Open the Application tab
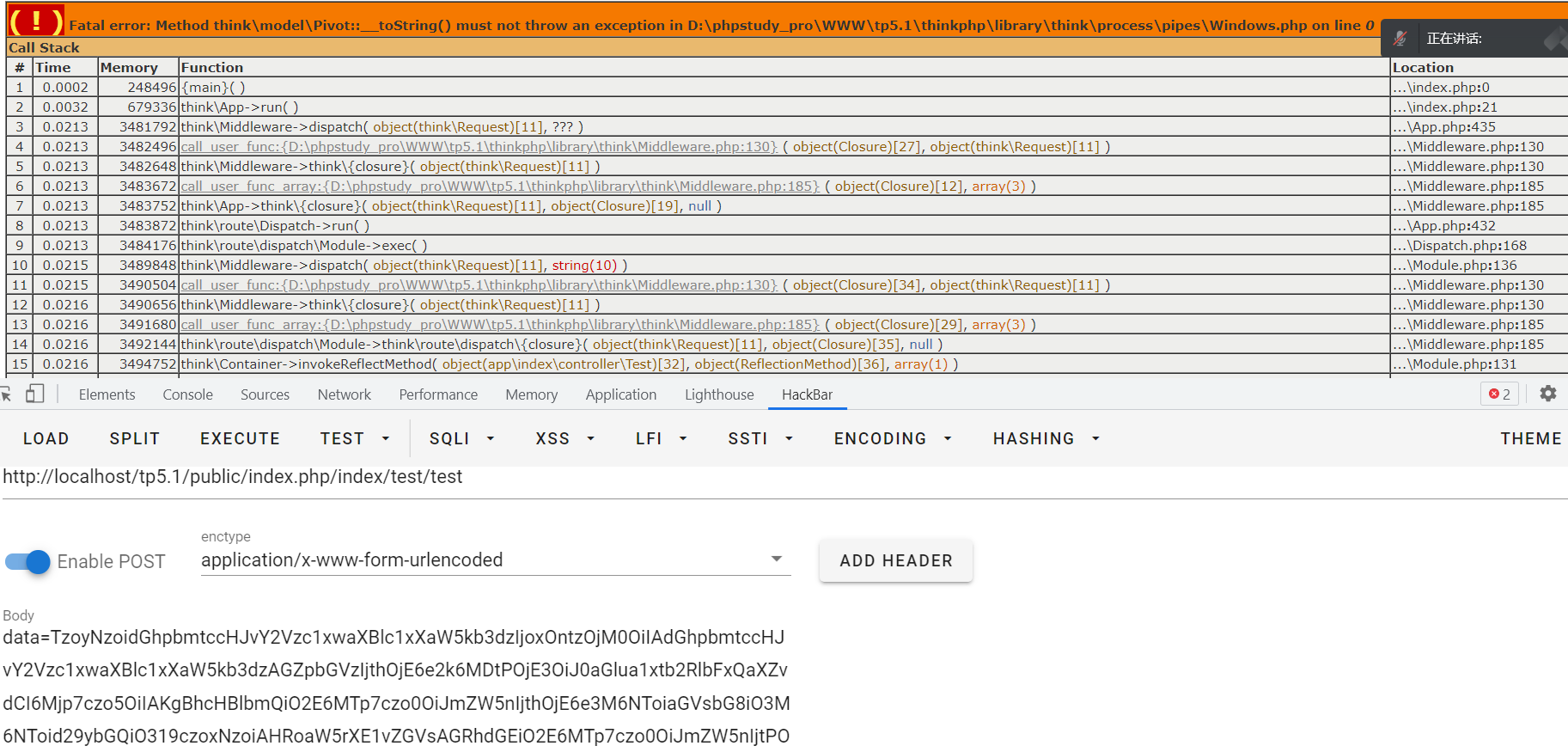This screenshot has height=752, width=1568. click(621, 394)
